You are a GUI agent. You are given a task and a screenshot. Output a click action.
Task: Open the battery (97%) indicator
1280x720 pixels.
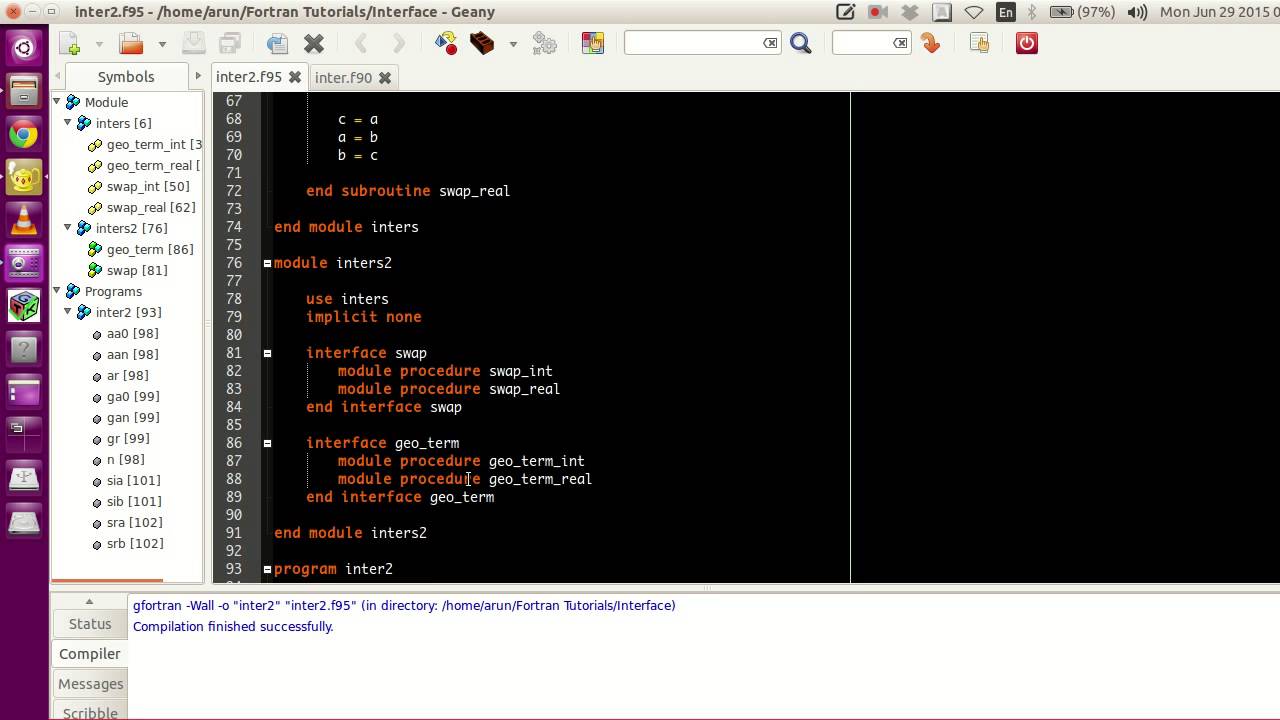(x=1084, y=12)
